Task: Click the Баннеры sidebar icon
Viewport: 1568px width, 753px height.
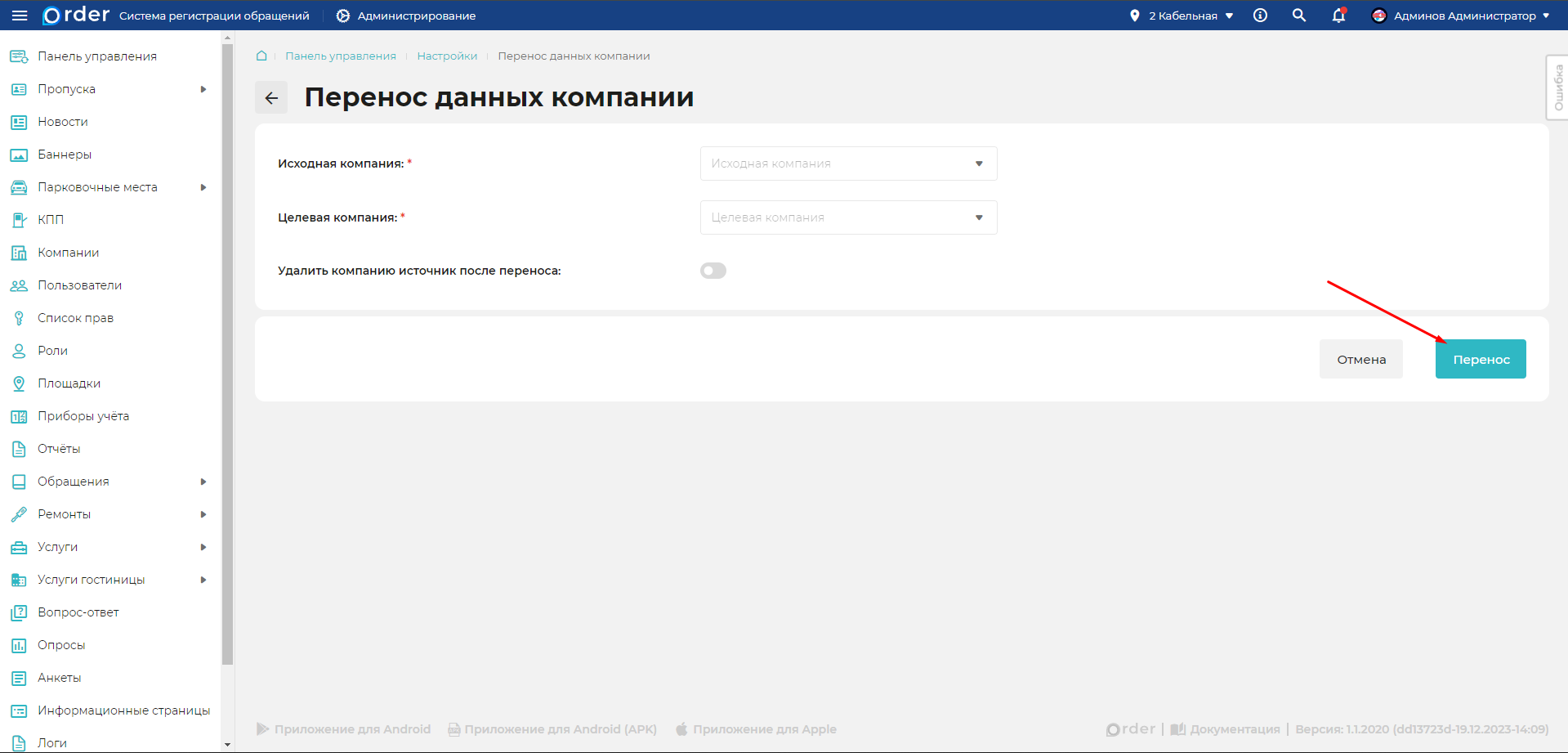Action: pyautogui.click(x=19, y=154)
